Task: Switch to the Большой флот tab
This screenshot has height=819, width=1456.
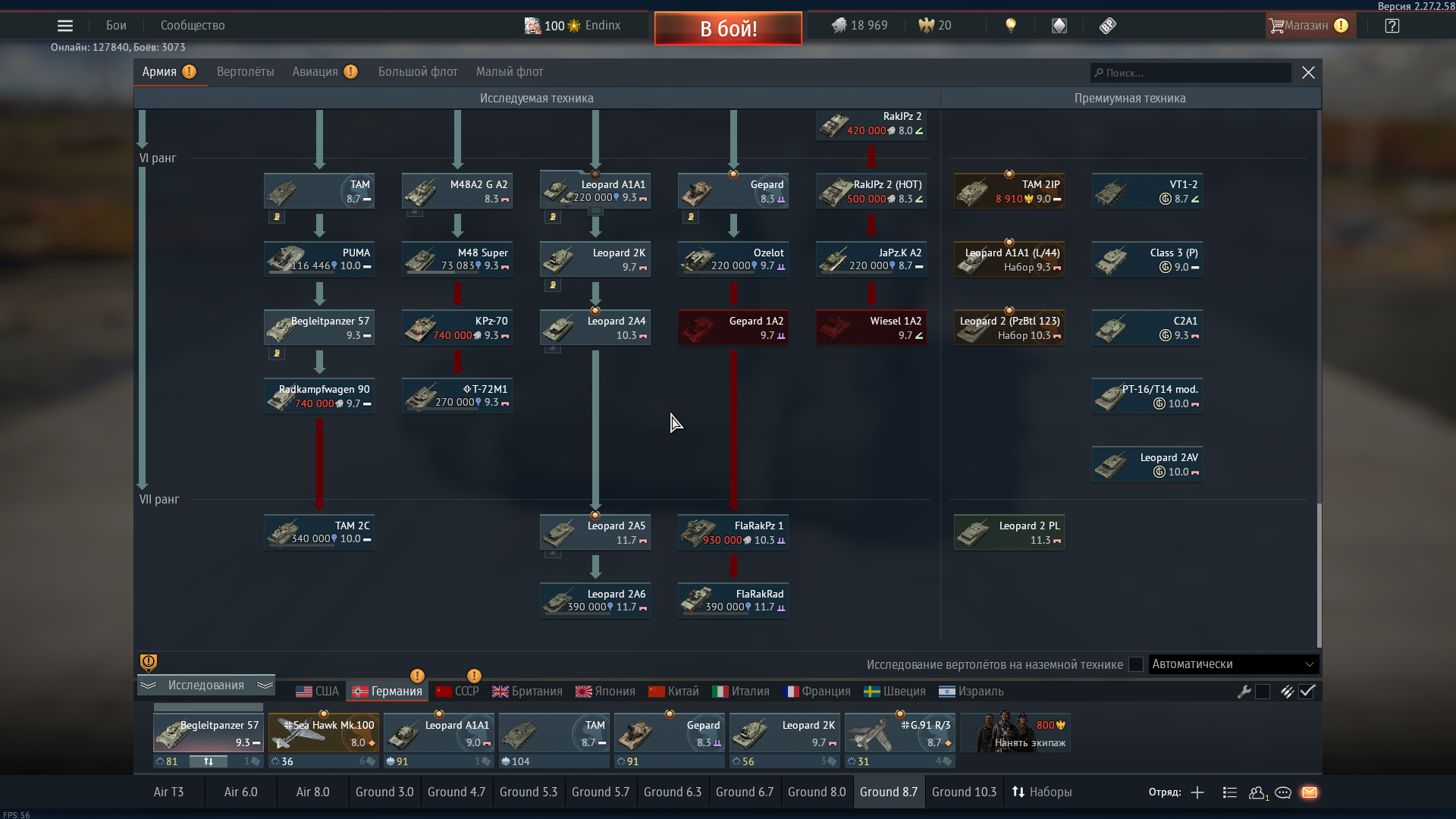Action: coord(418,72)
